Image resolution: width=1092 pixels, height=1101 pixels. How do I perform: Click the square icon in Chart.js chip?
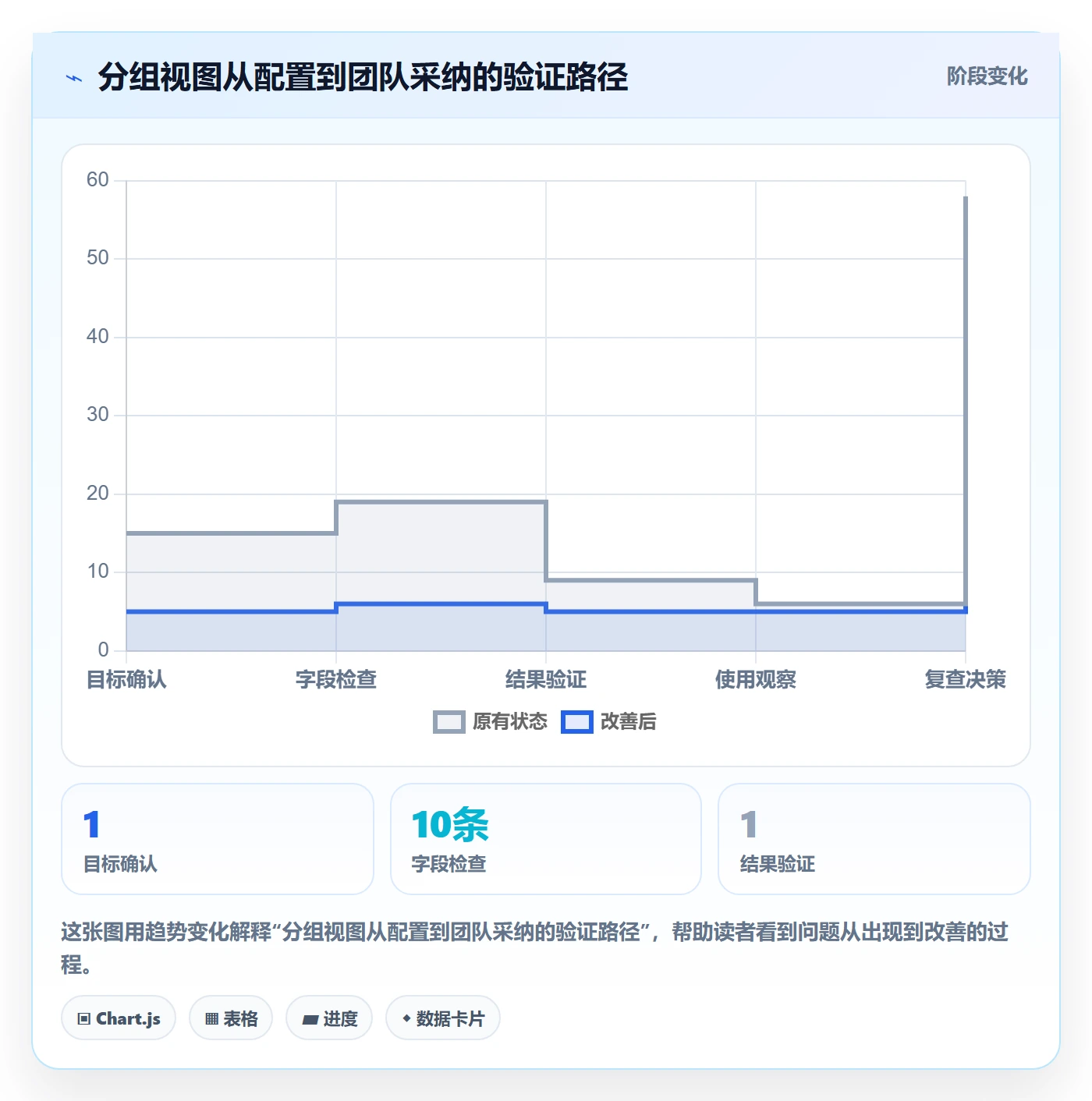click(x=84, y=1019)
